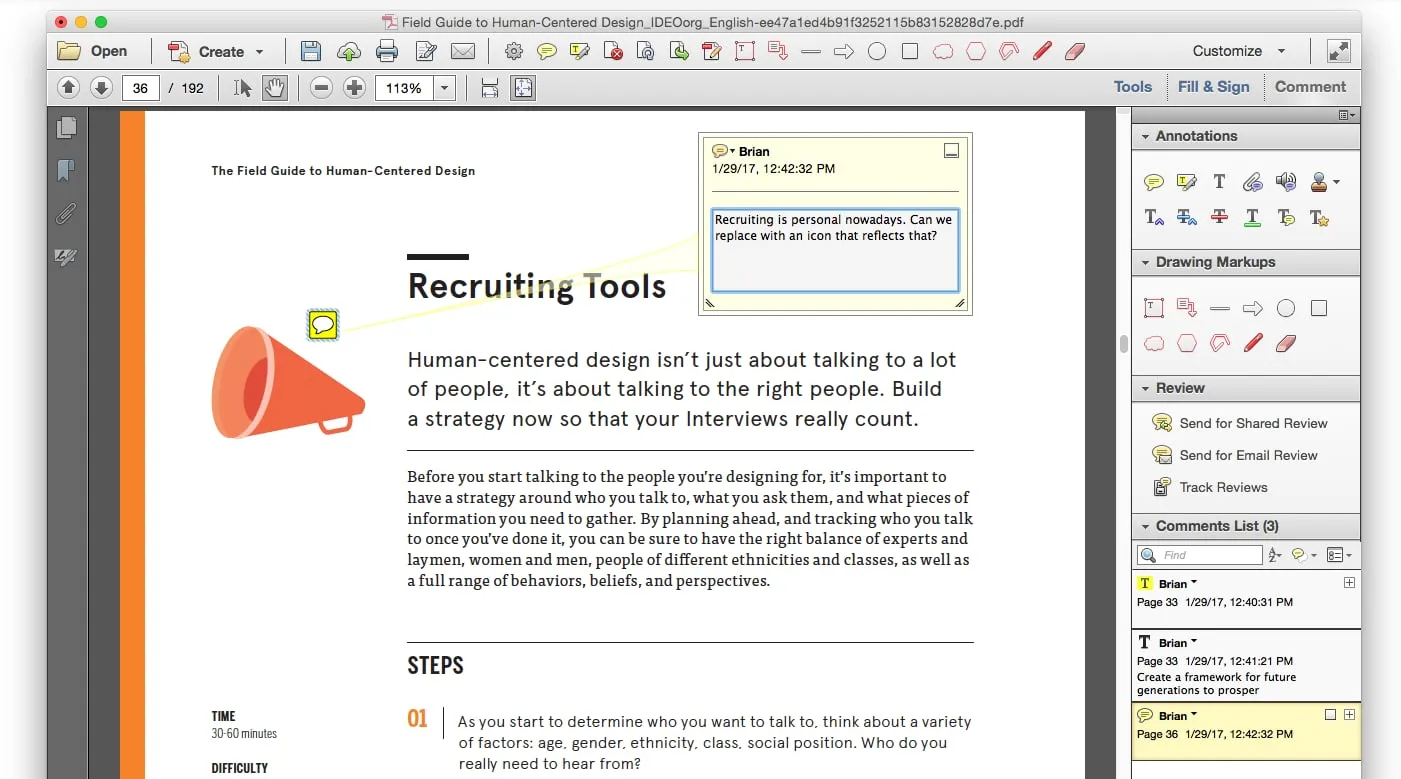Viewport: 1401px width, 779px height.
Task: Open the Bookmarks pane in left sidebar
Action: pyautogui.click(x=66, y=170)
